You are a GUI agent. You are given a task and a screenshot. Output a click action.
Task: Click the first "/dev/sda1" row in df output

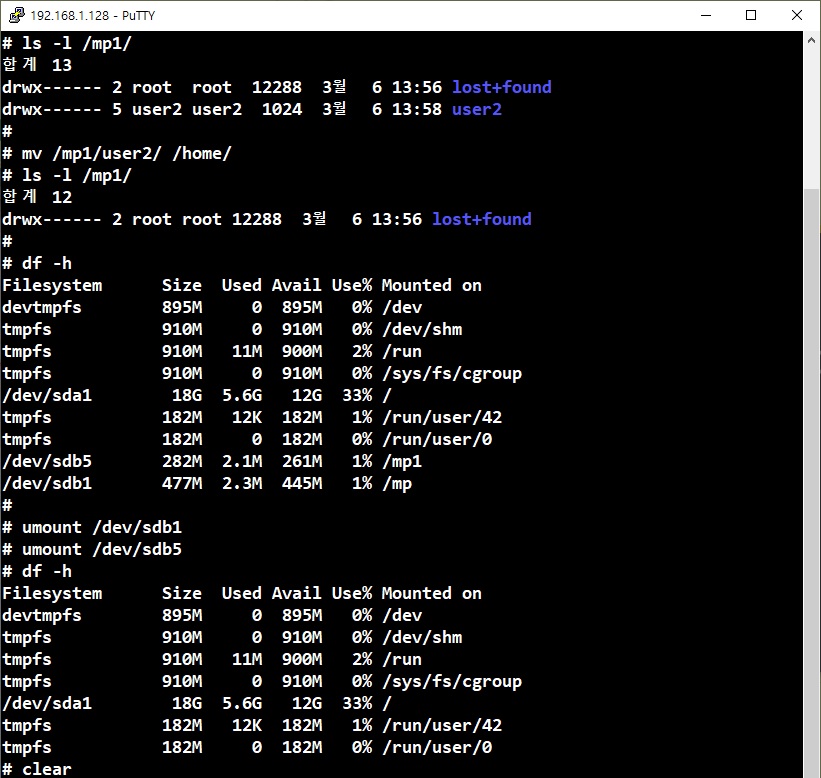click(x=197, y=395)
